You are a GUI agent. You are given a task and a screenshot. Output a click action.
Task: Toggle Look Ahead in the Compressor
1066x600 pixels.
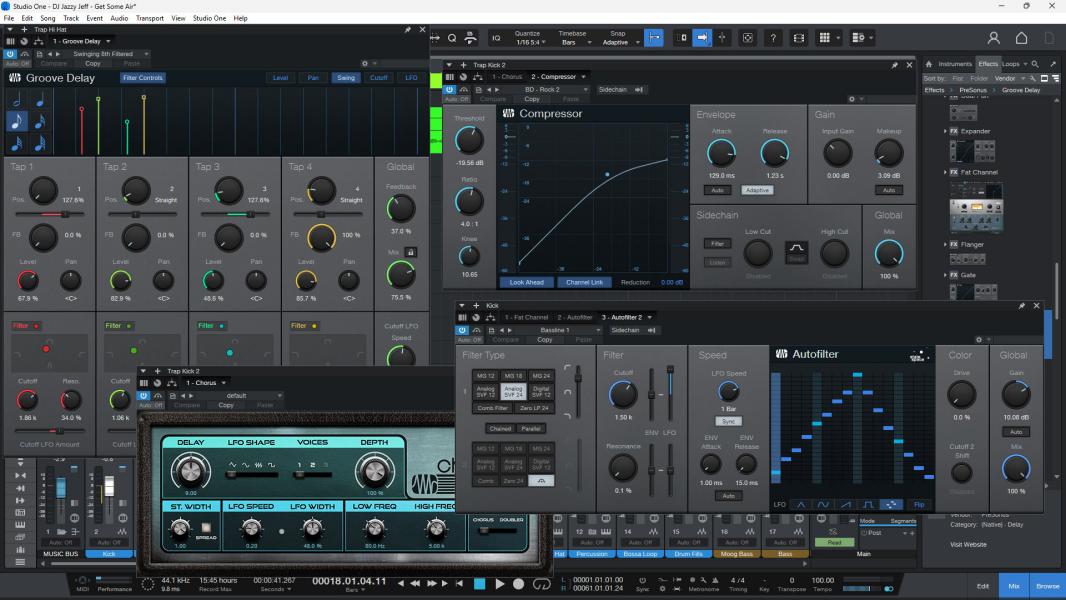[x=527, y=282]
